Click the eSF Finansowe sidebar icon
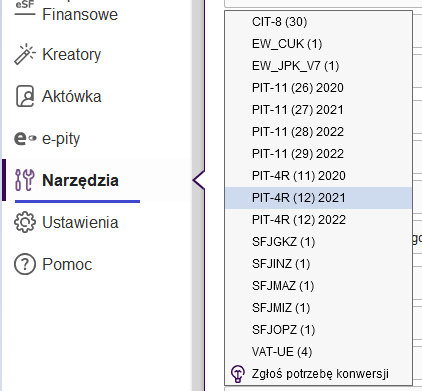Image resolution: width=422 pixels, height=391 pixels. tap(25, 8)
